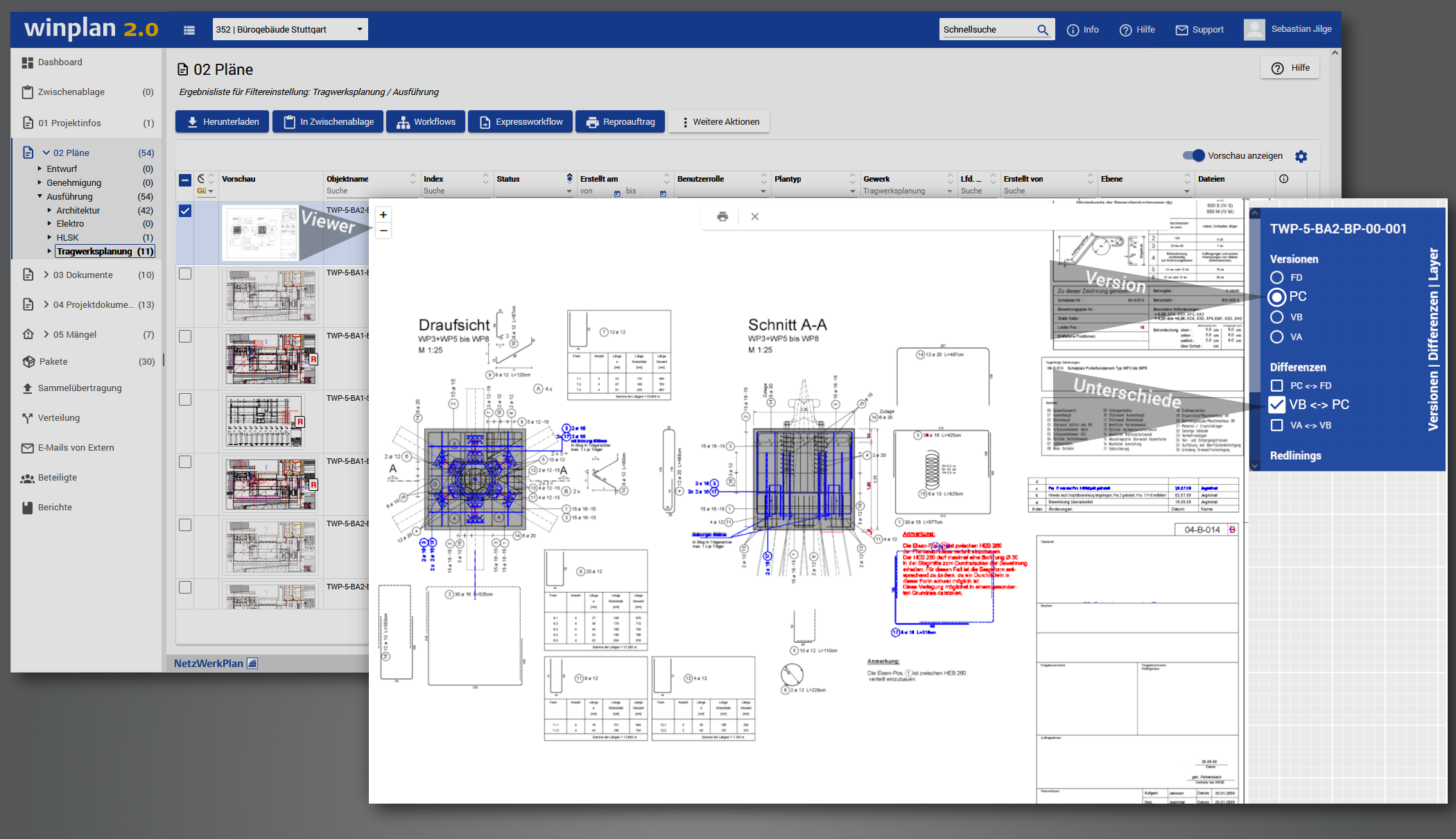Open the project selector 352 Bürogebäude Stuttgart
The width and height of the screenshot is (1456, 839).
click(x=290, y=29)
